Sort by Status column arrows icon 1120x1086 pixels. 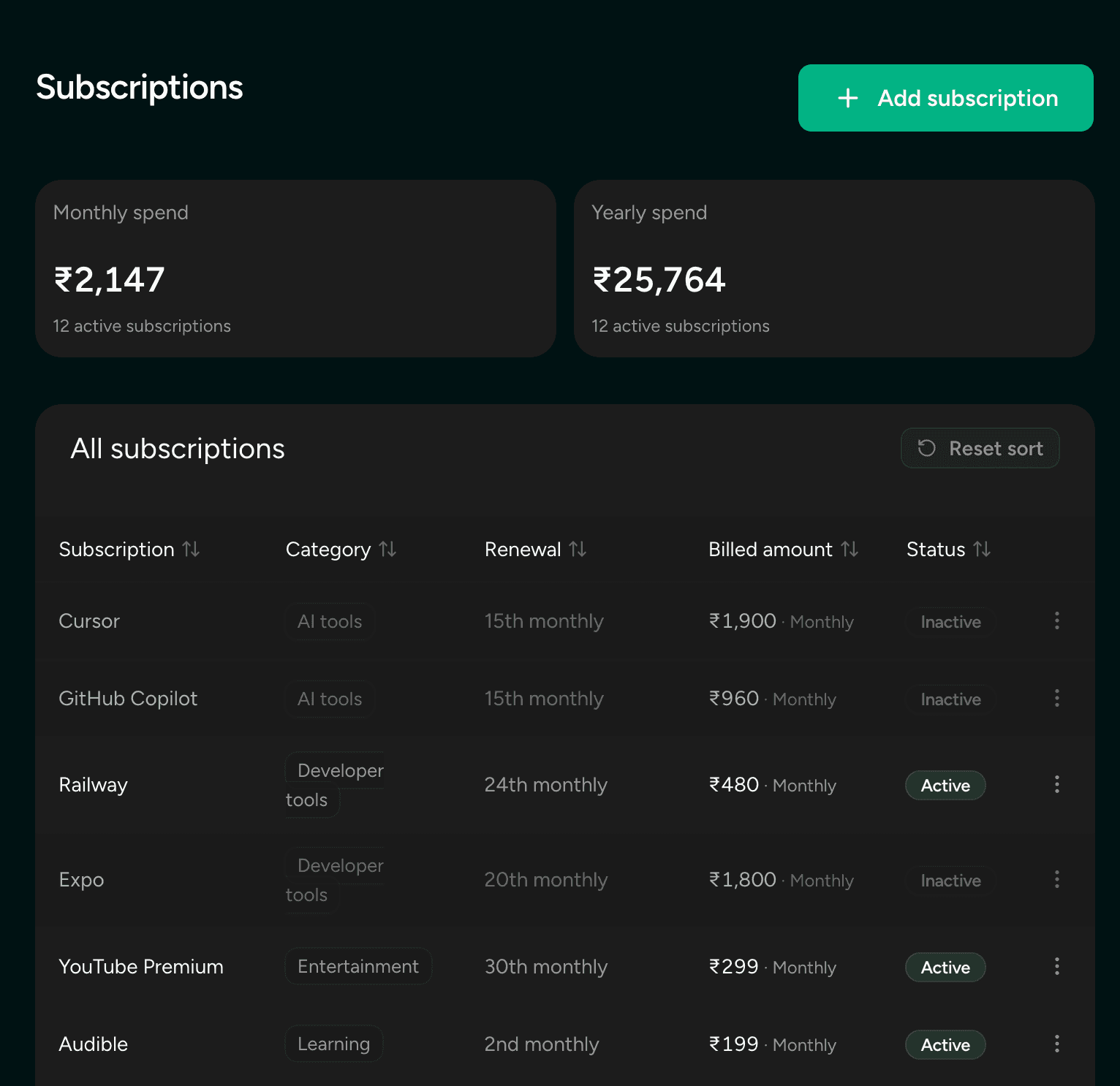pos(982,549)
